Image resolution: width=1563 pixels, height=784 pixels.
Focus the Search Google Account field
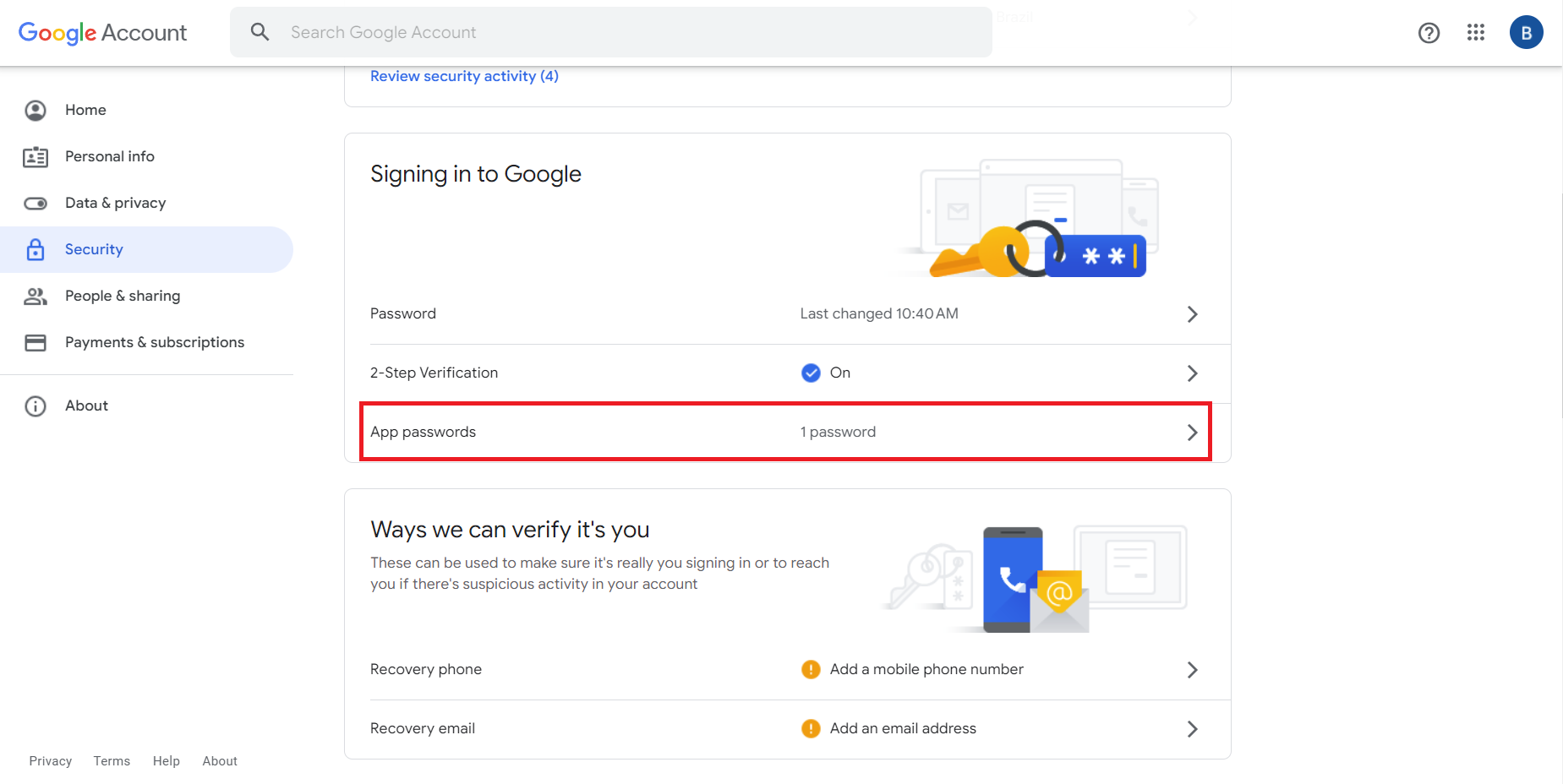click(611, 32)
